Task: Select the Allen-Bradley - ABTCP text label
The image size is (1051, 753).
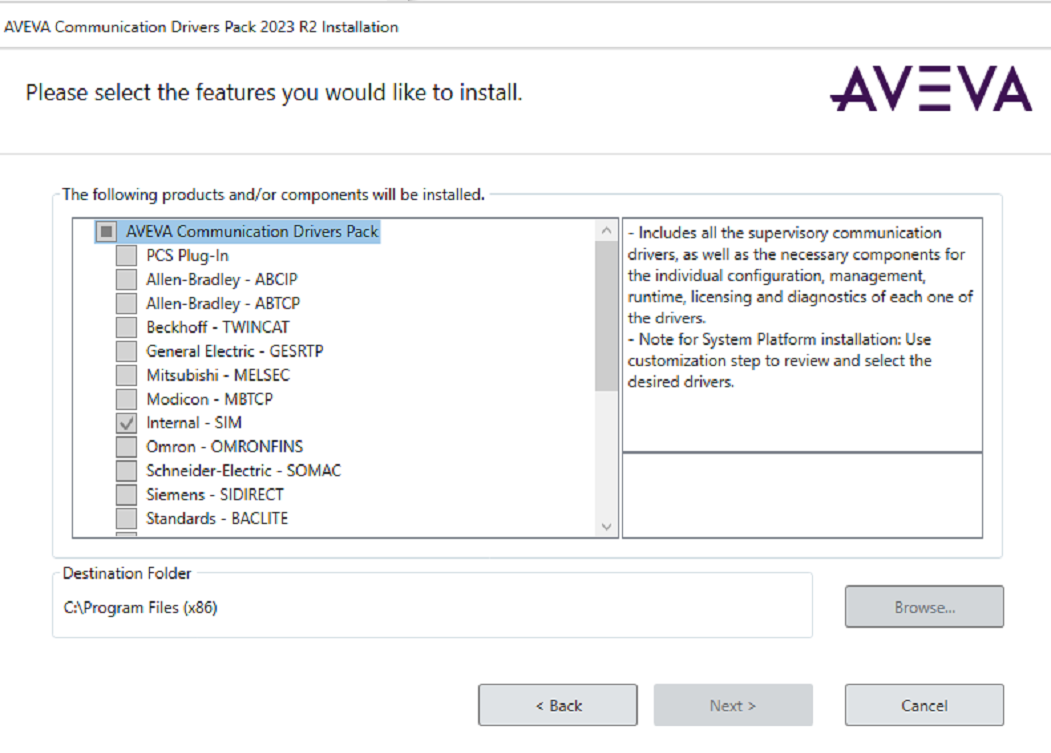Action: click(223, 303)
